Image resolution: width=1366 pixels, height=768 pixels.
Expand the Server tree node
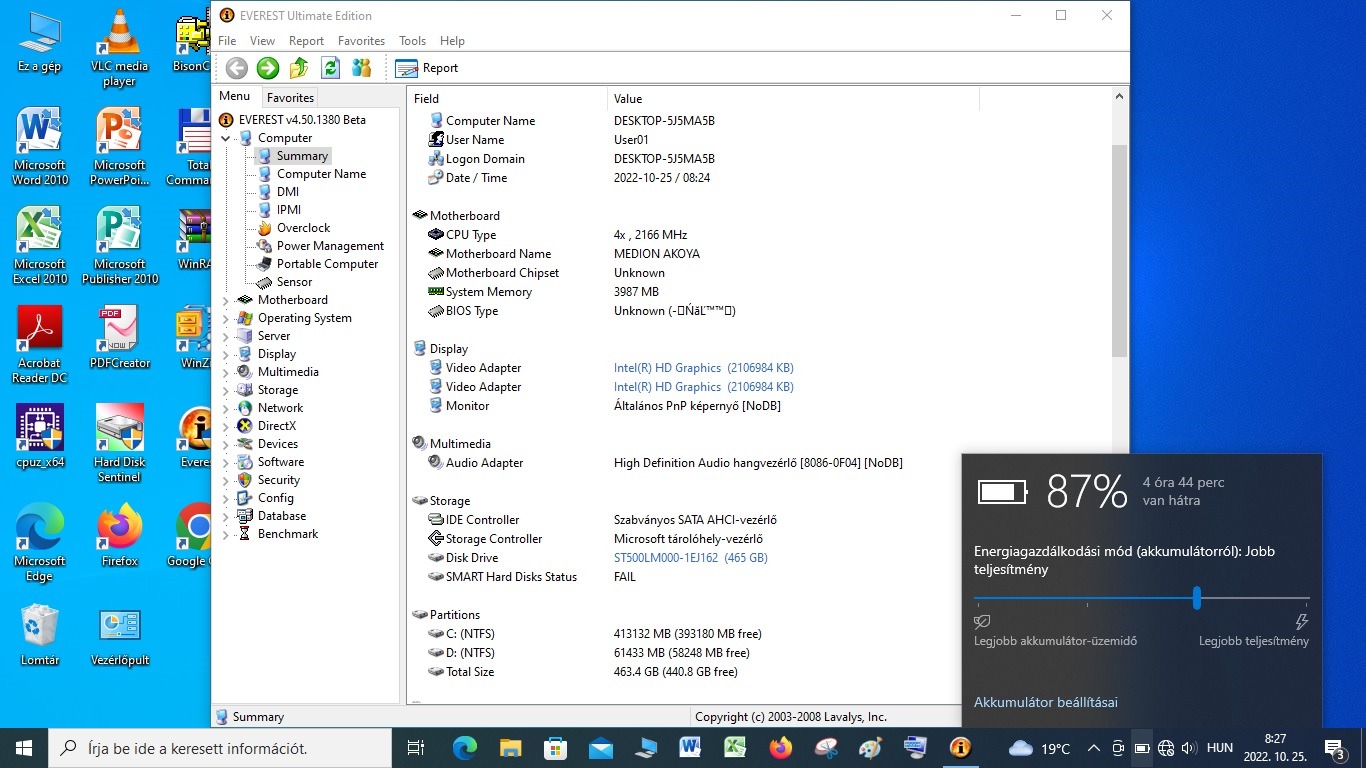click(x=226, y=336)
